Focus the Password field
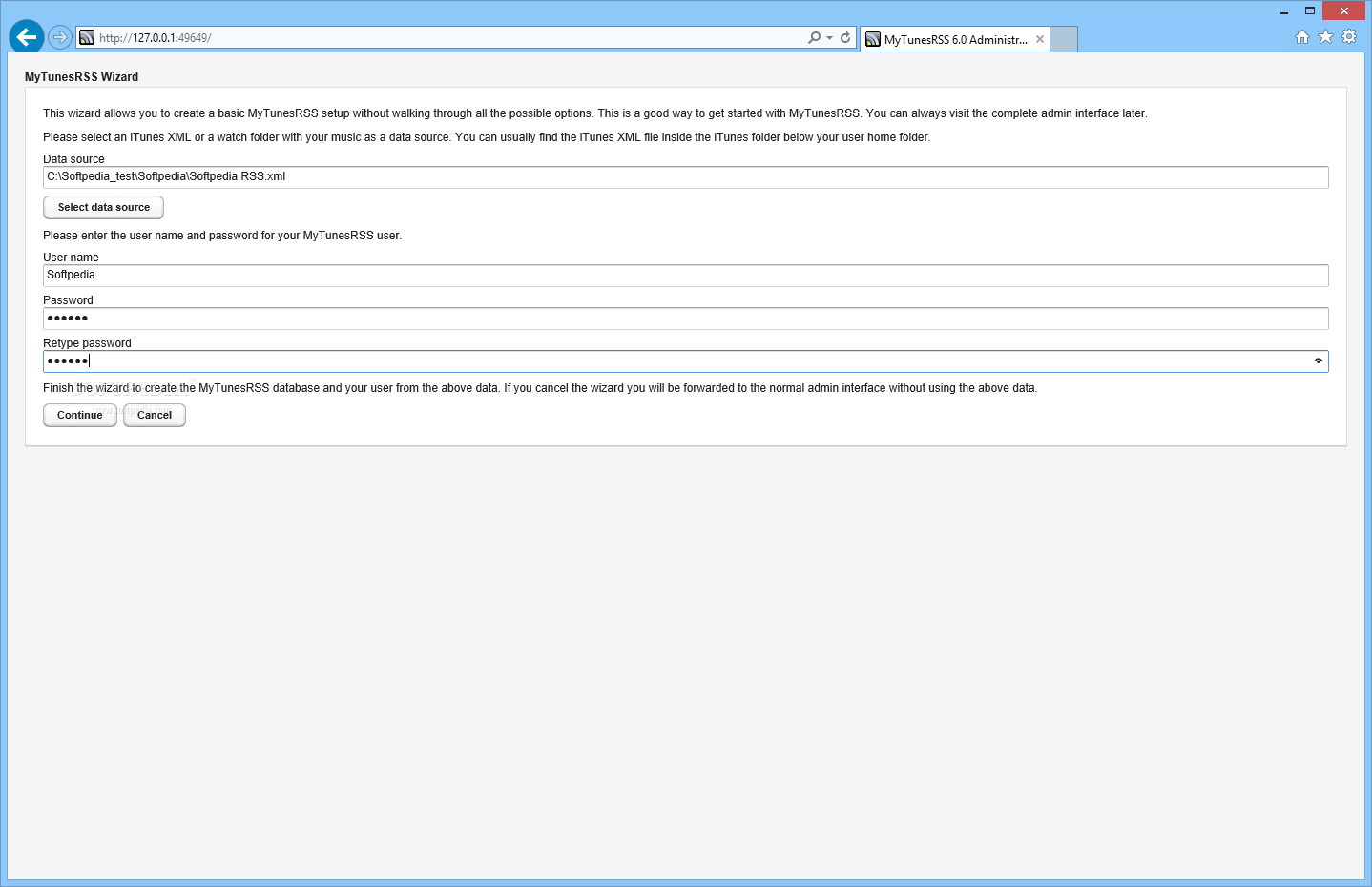1372x887 pixels. [686, 319]
